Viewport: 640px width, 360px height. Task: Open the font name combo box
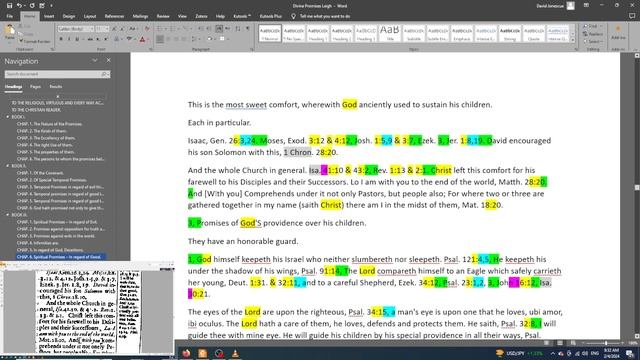(x=76, y=29)
